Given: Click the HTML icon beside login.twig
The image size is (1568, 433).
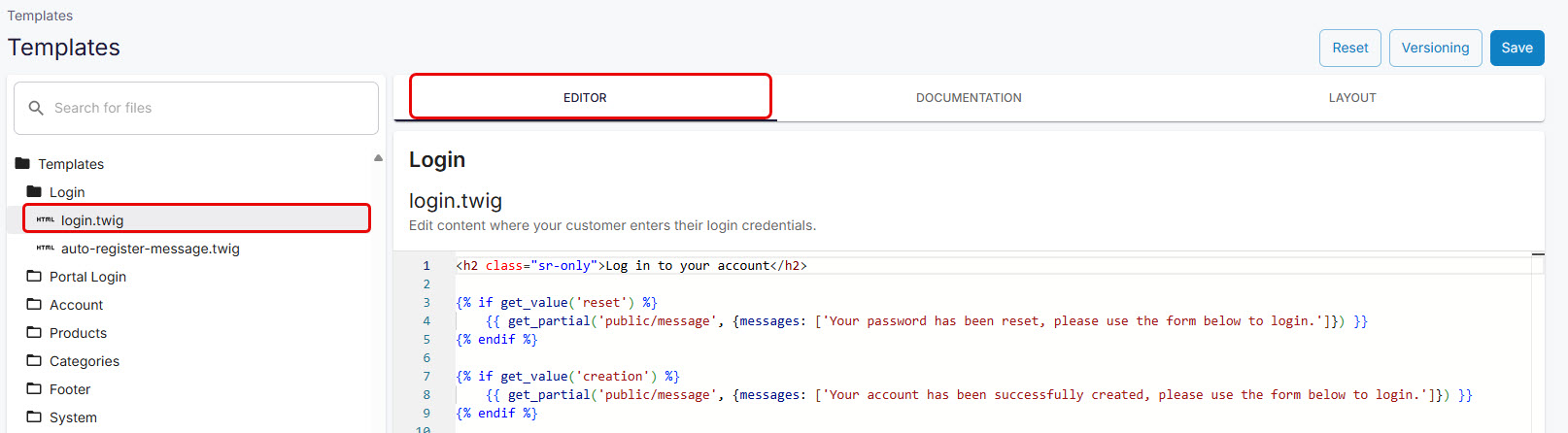Looking at the screenshot, I should 46,219.
